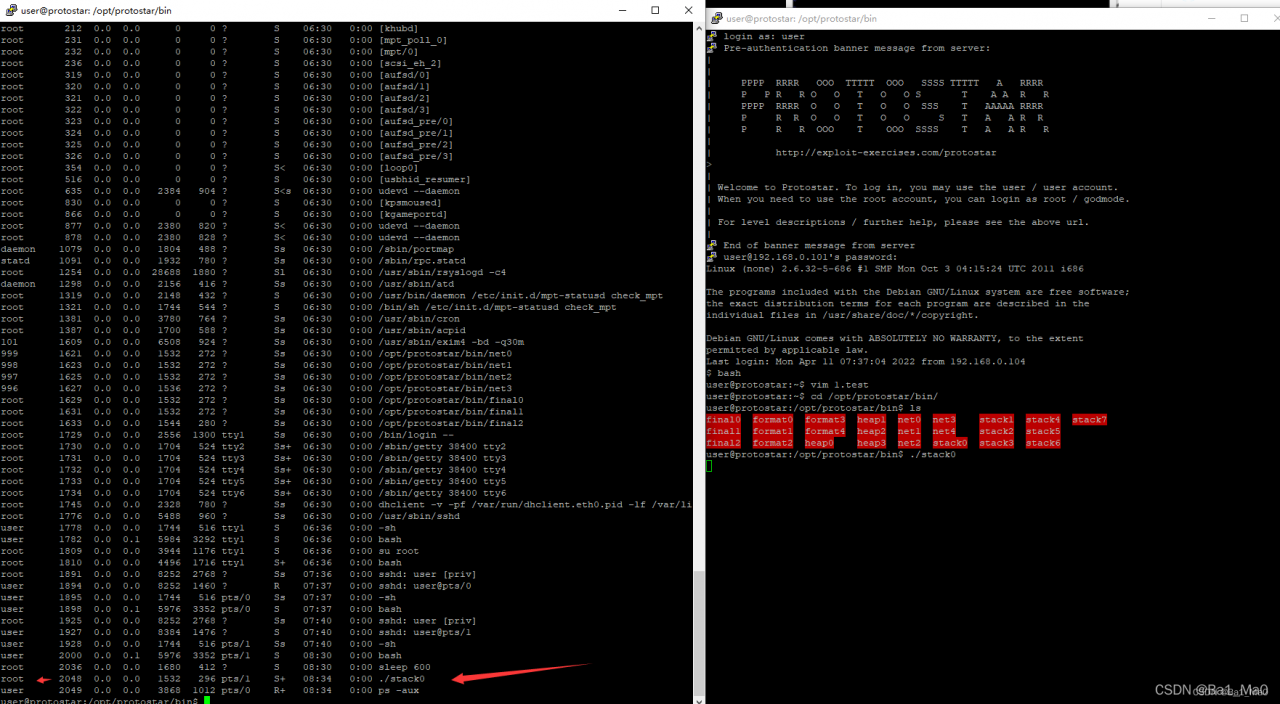Click 'format0' in the ls output

tap(773, 420)
